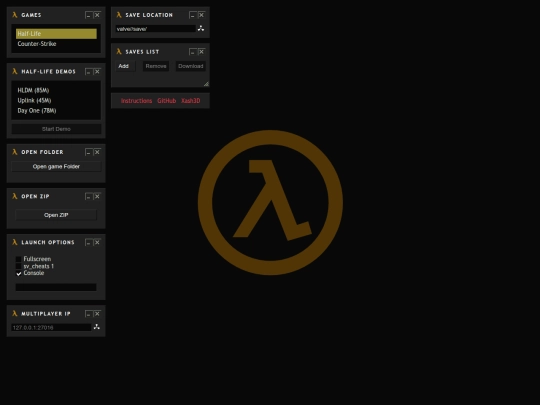540x405 pixels.
Task: Close the Saves List panel
Action: point(201,52)
